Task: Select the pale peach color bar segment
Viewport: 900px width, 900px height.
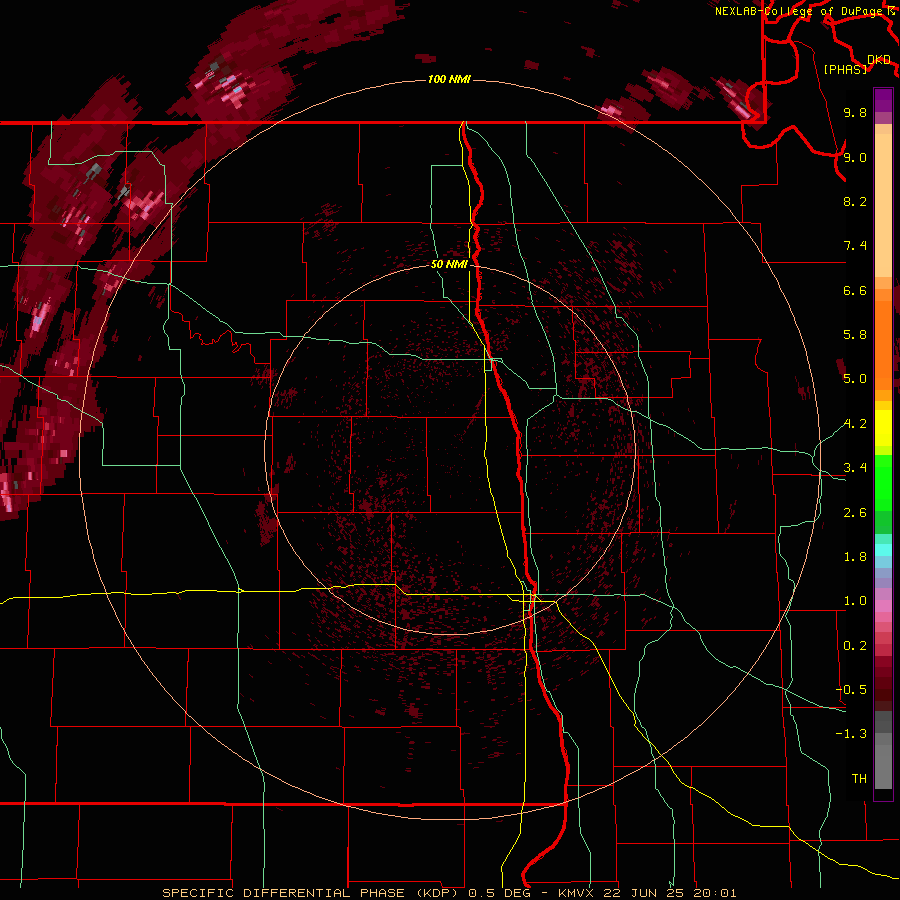Action: (883, 205)
